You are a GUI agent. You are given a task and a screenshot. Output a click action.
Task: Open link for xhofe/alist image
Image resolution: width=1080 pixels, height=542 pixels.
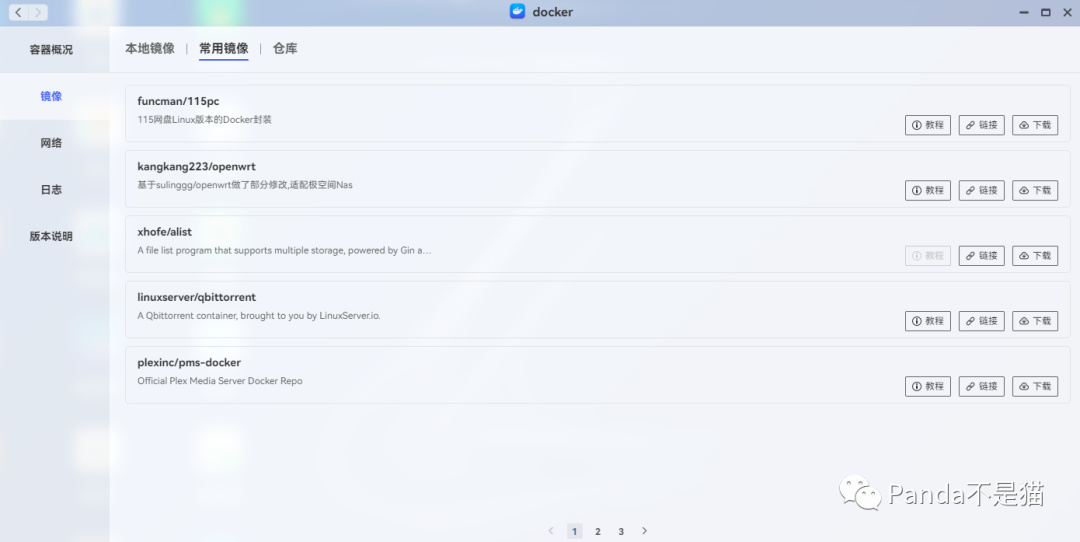pos(982,256)
